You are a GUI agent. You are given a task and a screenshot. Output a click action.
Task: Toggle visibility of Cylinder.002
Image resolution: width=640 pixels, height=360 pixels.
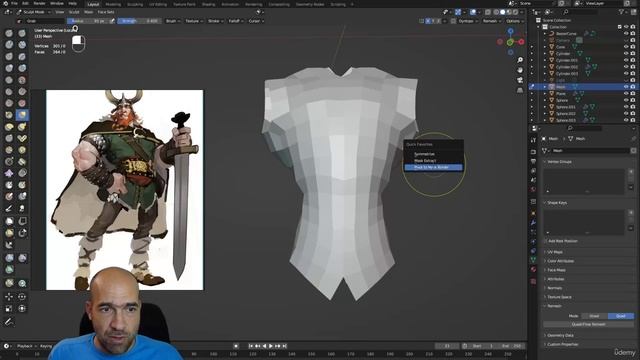626,67
